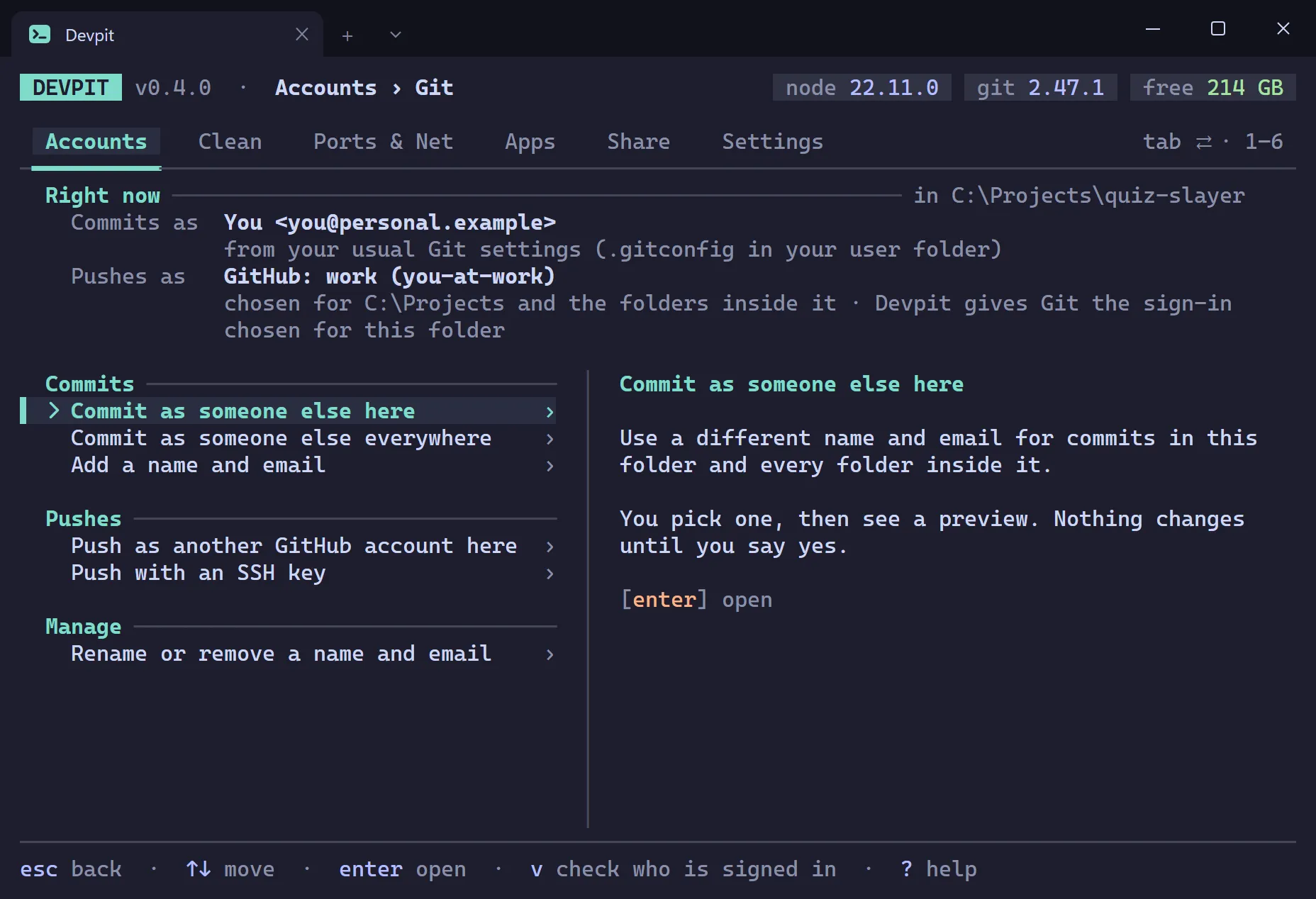Click the v0.4.0 version label
The image size is (1316, 899).
click(x=173, y=87)
